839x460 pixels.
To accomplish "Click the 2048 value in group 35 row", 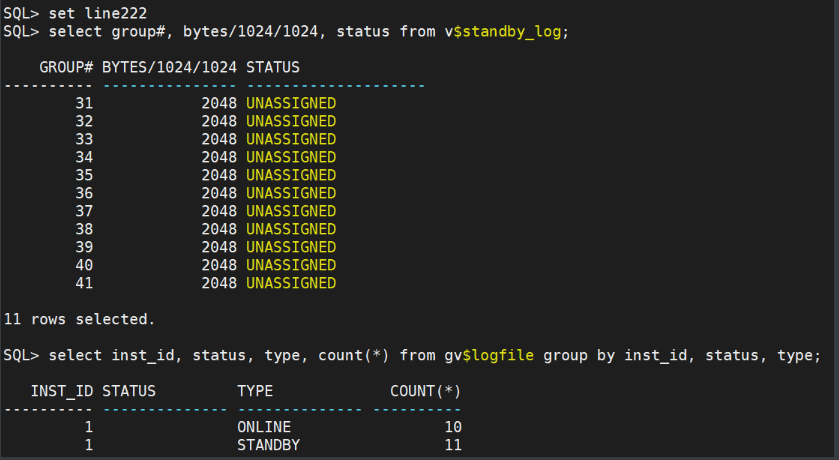I will coord(218,175).
